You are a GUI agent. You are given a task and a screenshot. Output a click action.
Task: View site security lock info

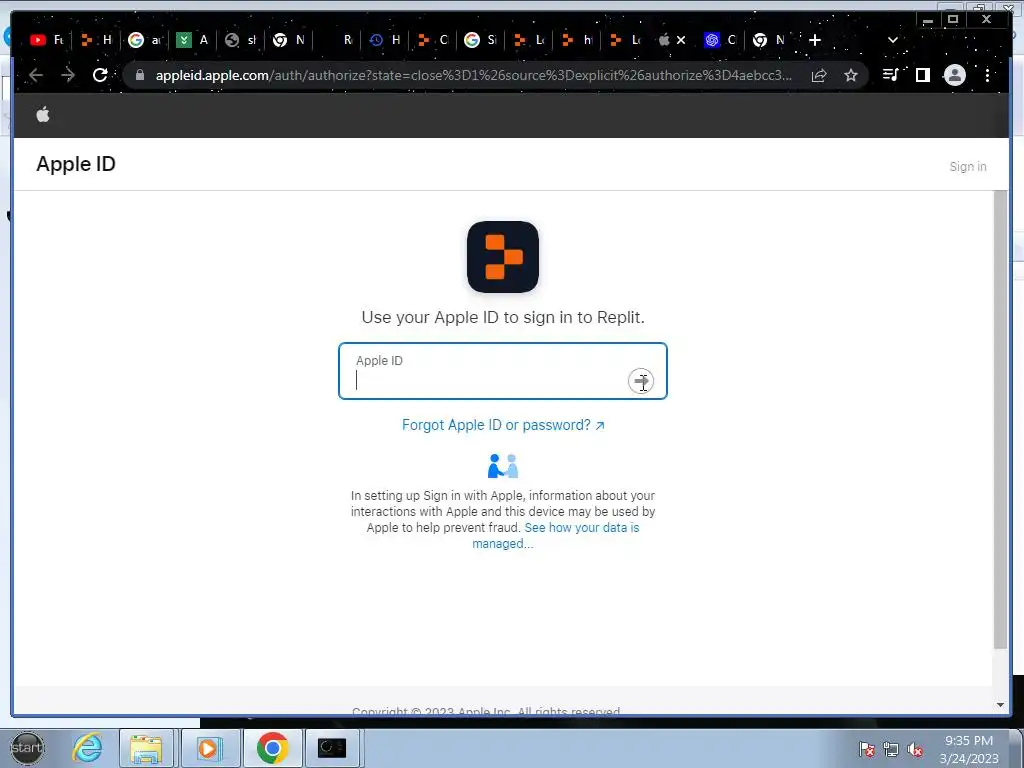[x=139, y=75]
